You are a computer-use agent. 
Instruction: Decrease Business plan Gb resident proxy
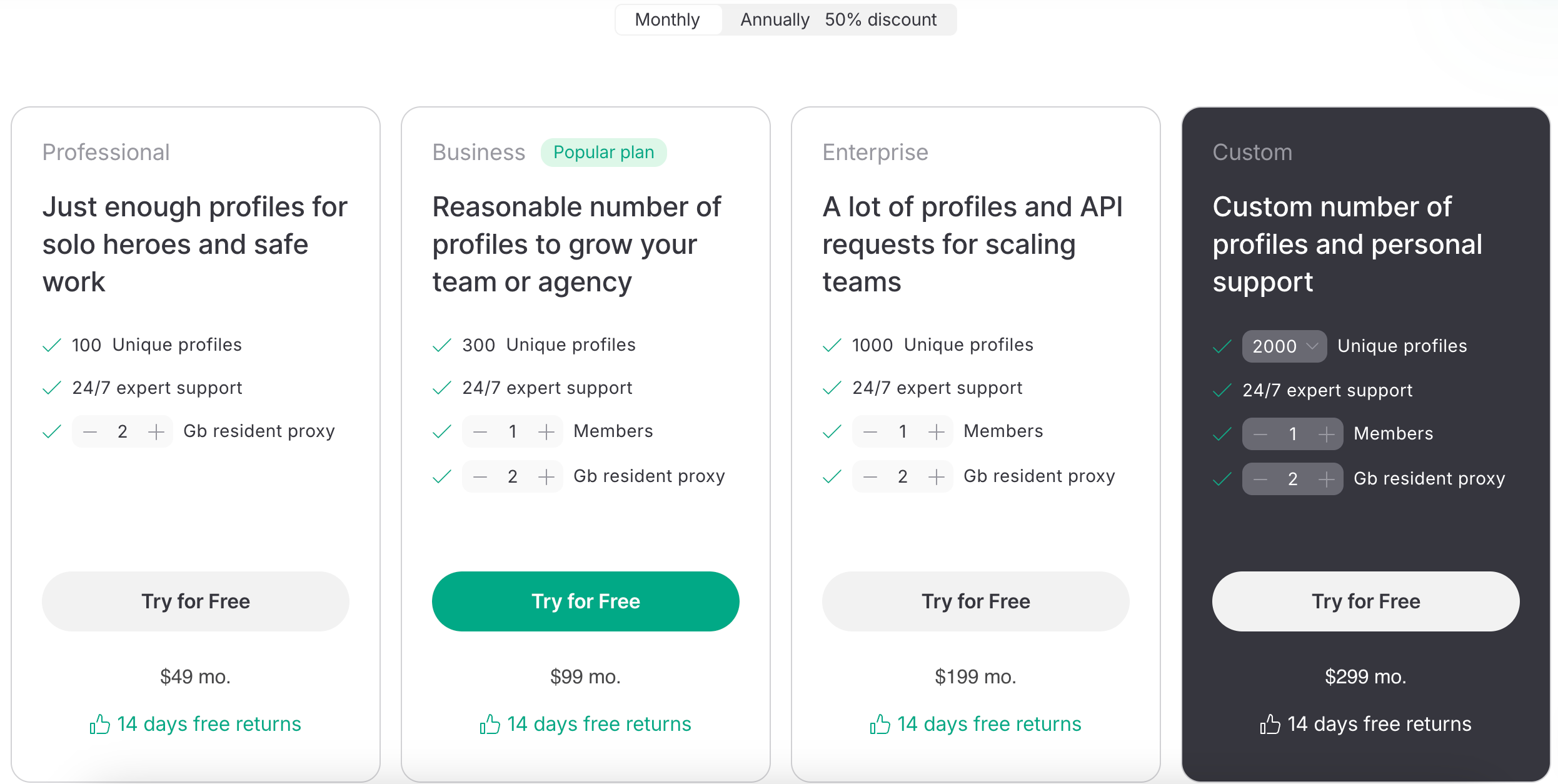pyautogui.click(x=480, y=477)
